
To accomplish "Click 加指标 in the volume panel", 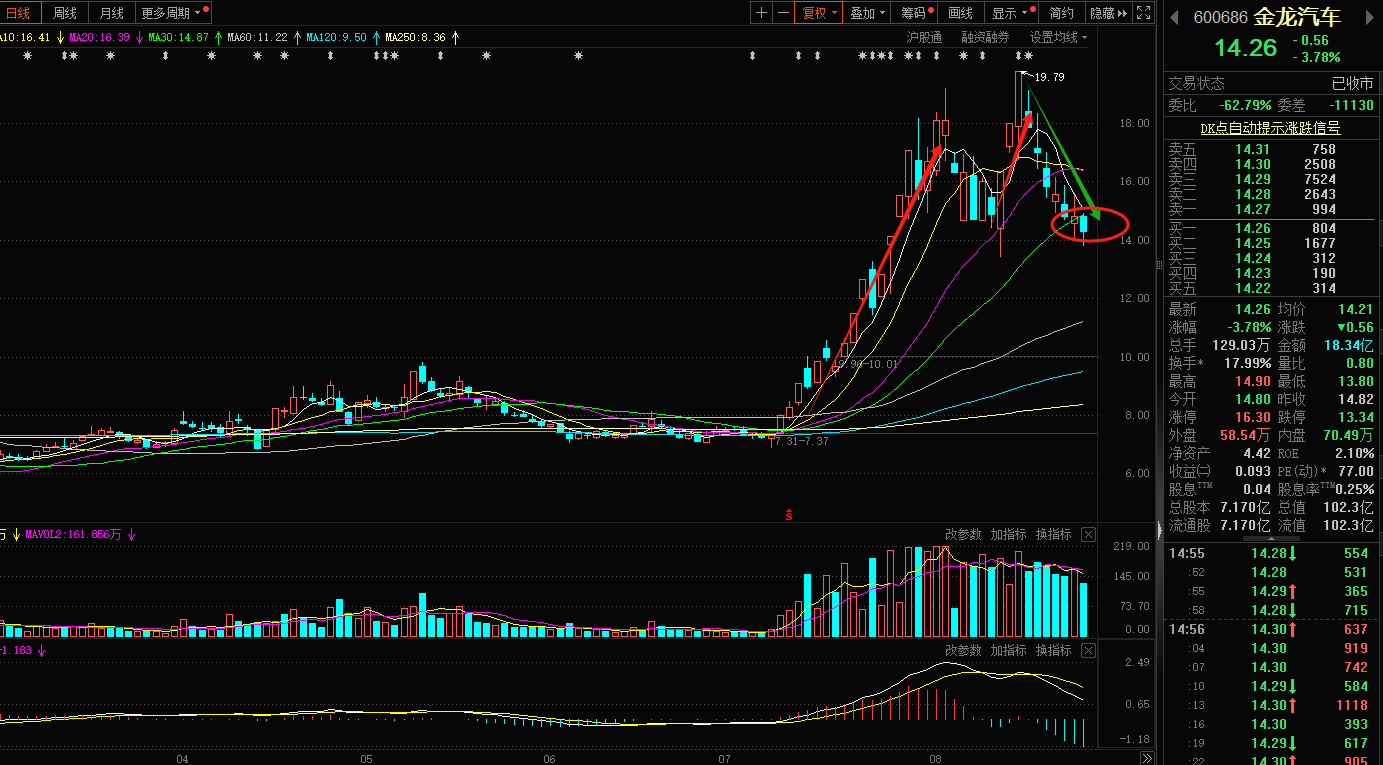I will [x=1008, y=535].
